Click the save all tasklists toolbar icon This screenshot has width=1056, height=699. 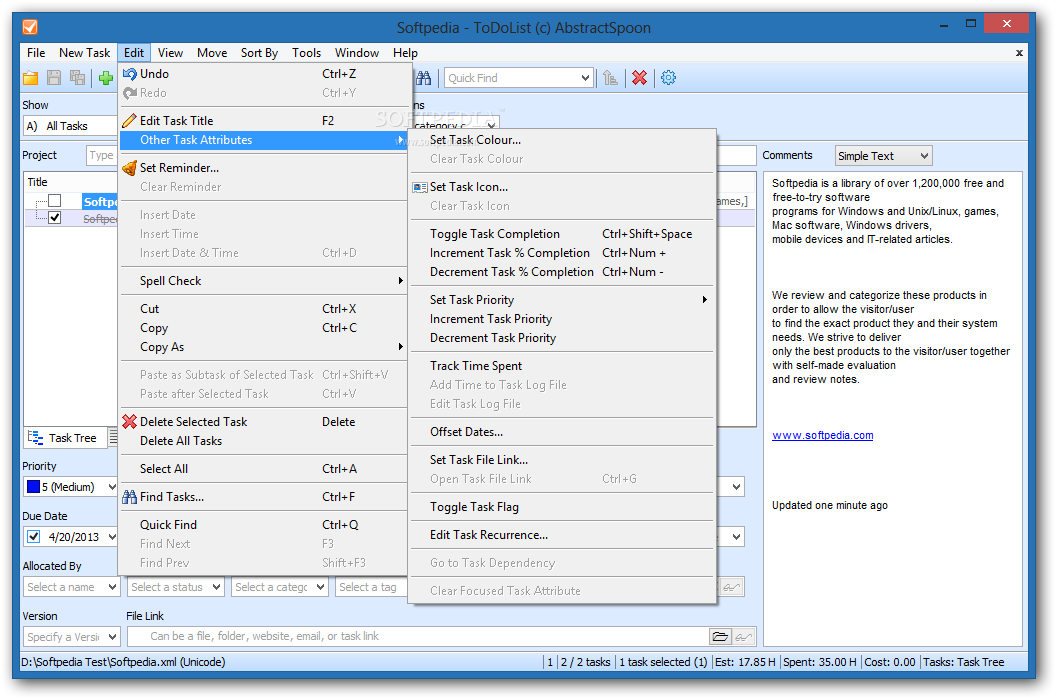click(x=77, y=78)
